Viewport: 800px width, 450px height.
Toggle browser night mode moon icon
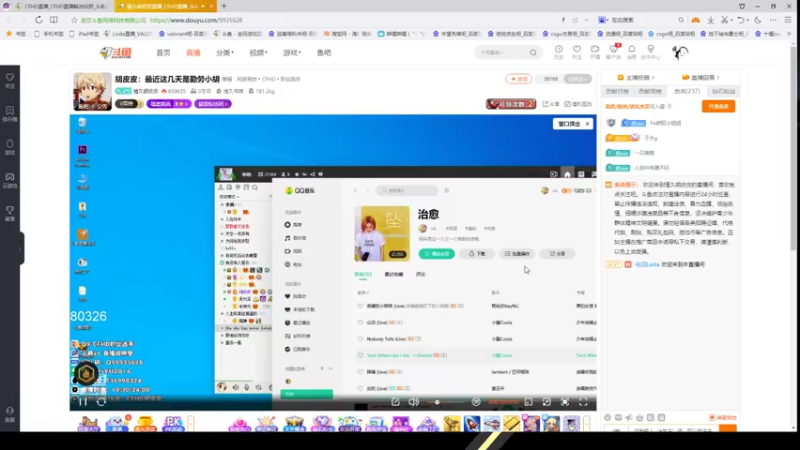(x=758, y=20)
